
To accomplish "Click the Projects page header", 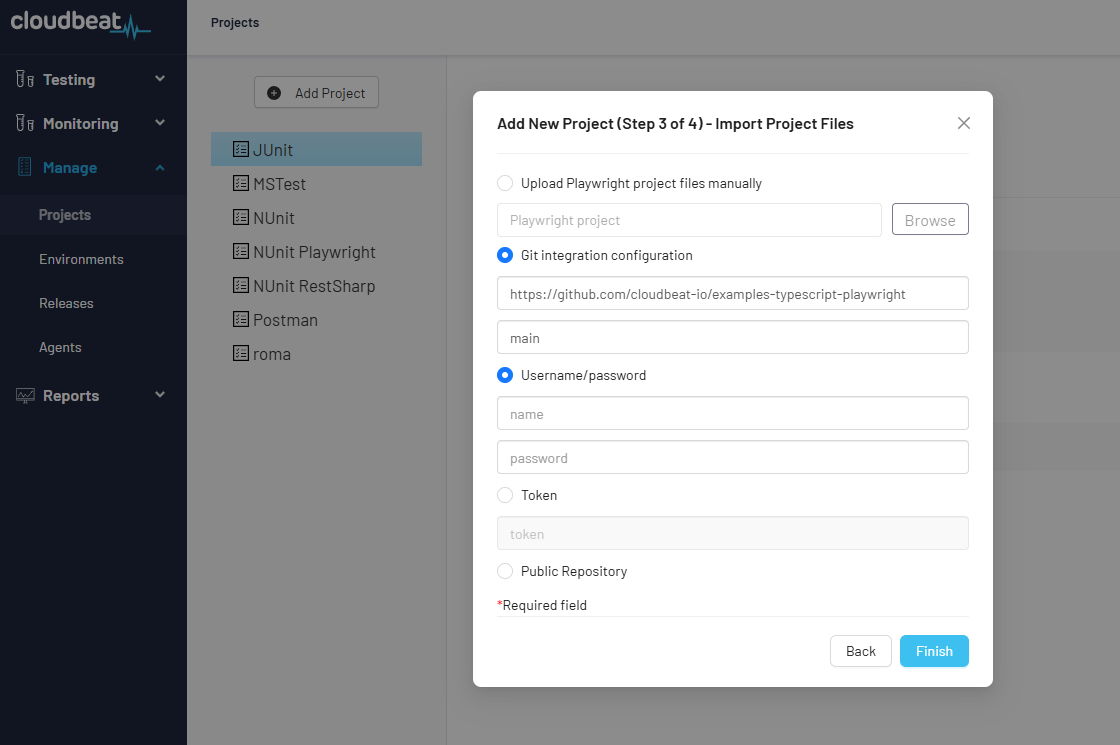I will pyautogui.click(x=235, y=23).
